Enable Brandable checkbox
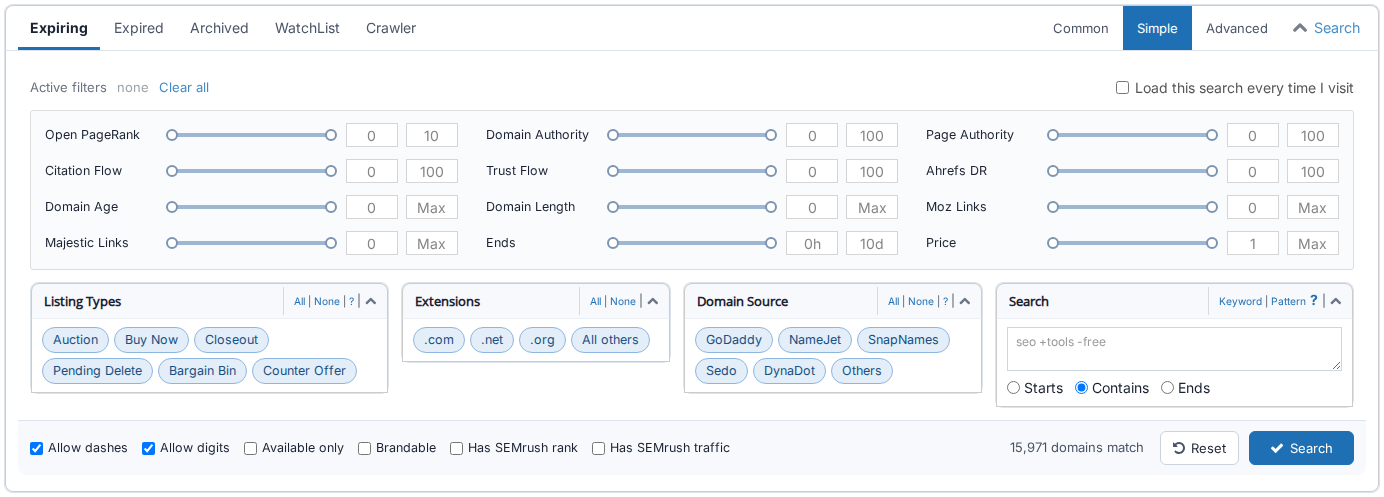Viewport: 1384px width, 497px height. [365, 448]
